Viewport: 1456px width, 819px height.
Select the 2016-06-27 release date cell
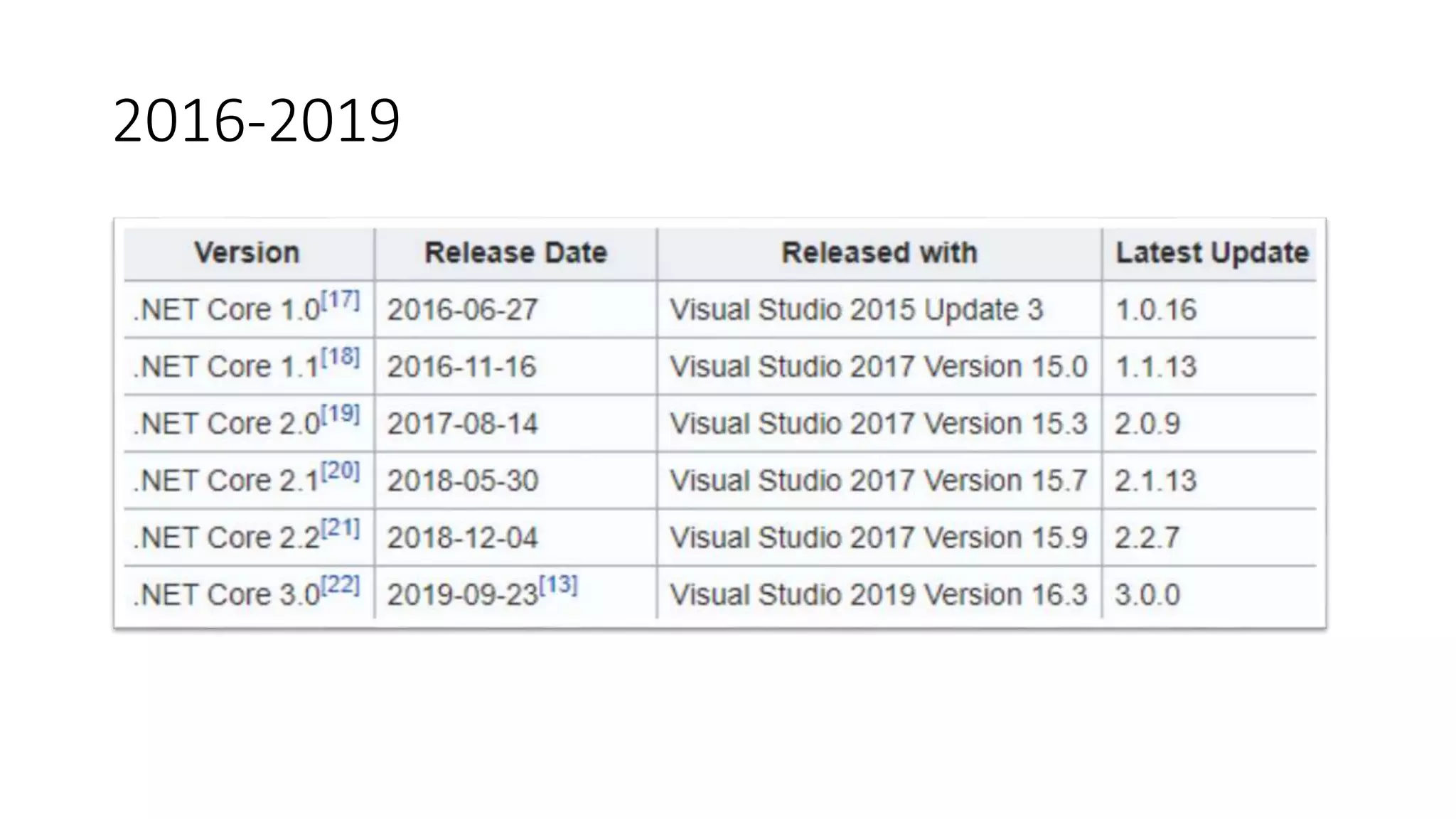coord(463,310)
